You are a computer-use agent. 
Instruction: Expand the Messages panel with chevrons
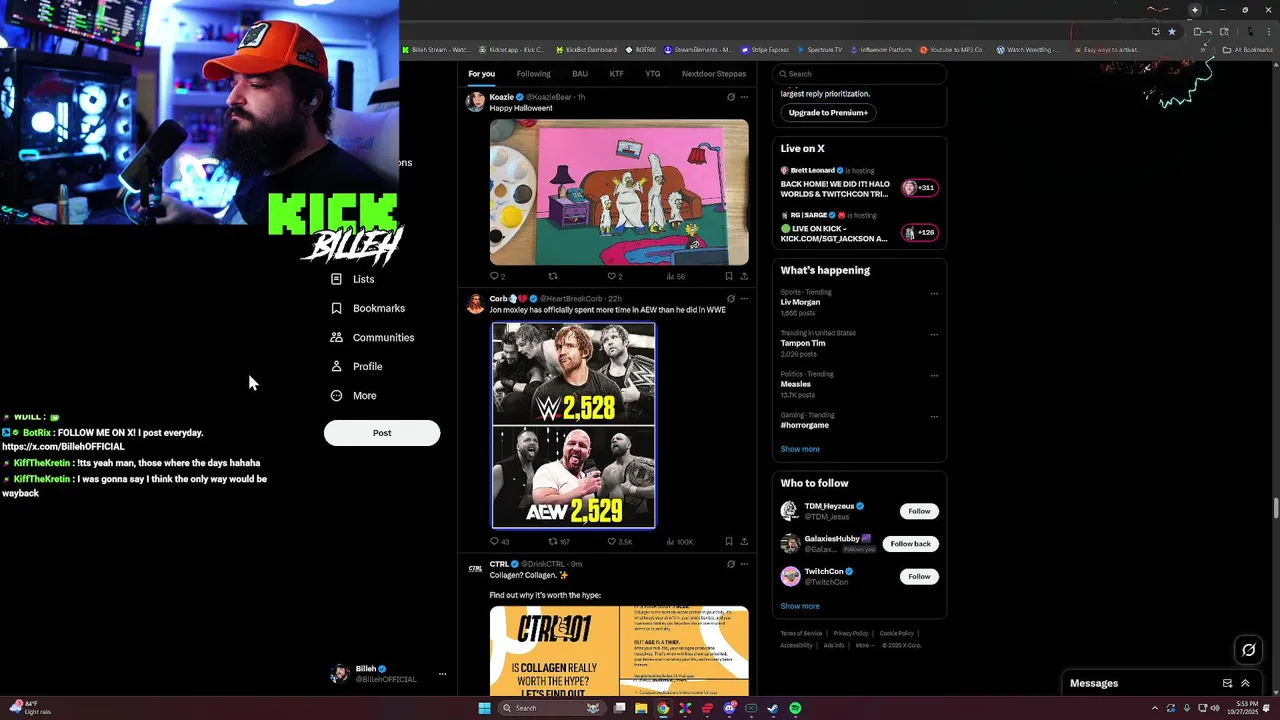[x=1245, y=684]
